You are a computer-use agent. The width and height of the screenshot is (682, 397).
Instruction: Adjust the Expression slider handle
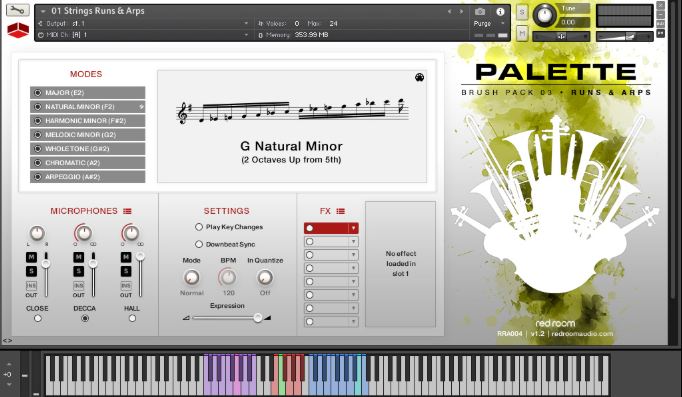click(258, 318)
